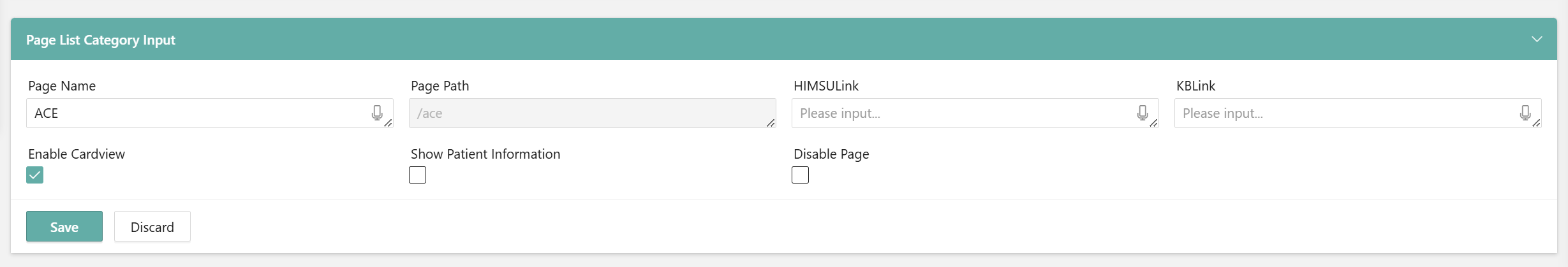Image resolution: width=1568 pixels, height=267 pixels.
Task: Click the Discard button
Action: coord(152,226)
